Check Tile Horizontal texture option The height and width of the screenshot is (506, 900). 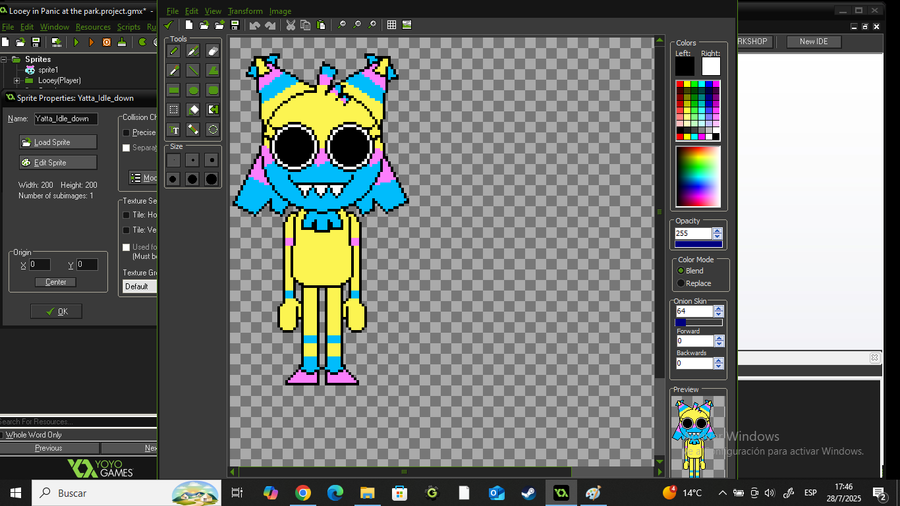point(126,215)
